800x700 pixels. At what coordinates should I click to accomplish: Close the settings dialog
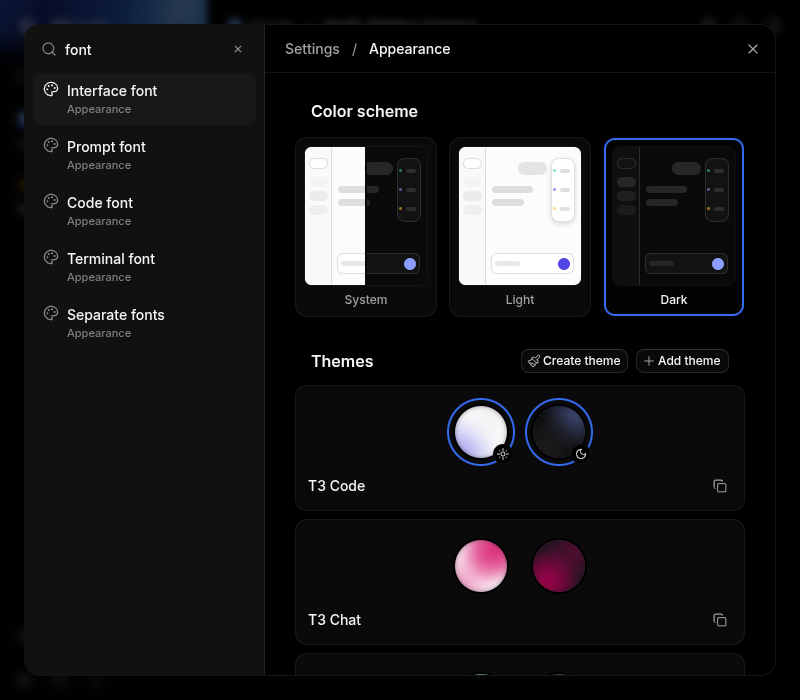click(x=753, y=49)
